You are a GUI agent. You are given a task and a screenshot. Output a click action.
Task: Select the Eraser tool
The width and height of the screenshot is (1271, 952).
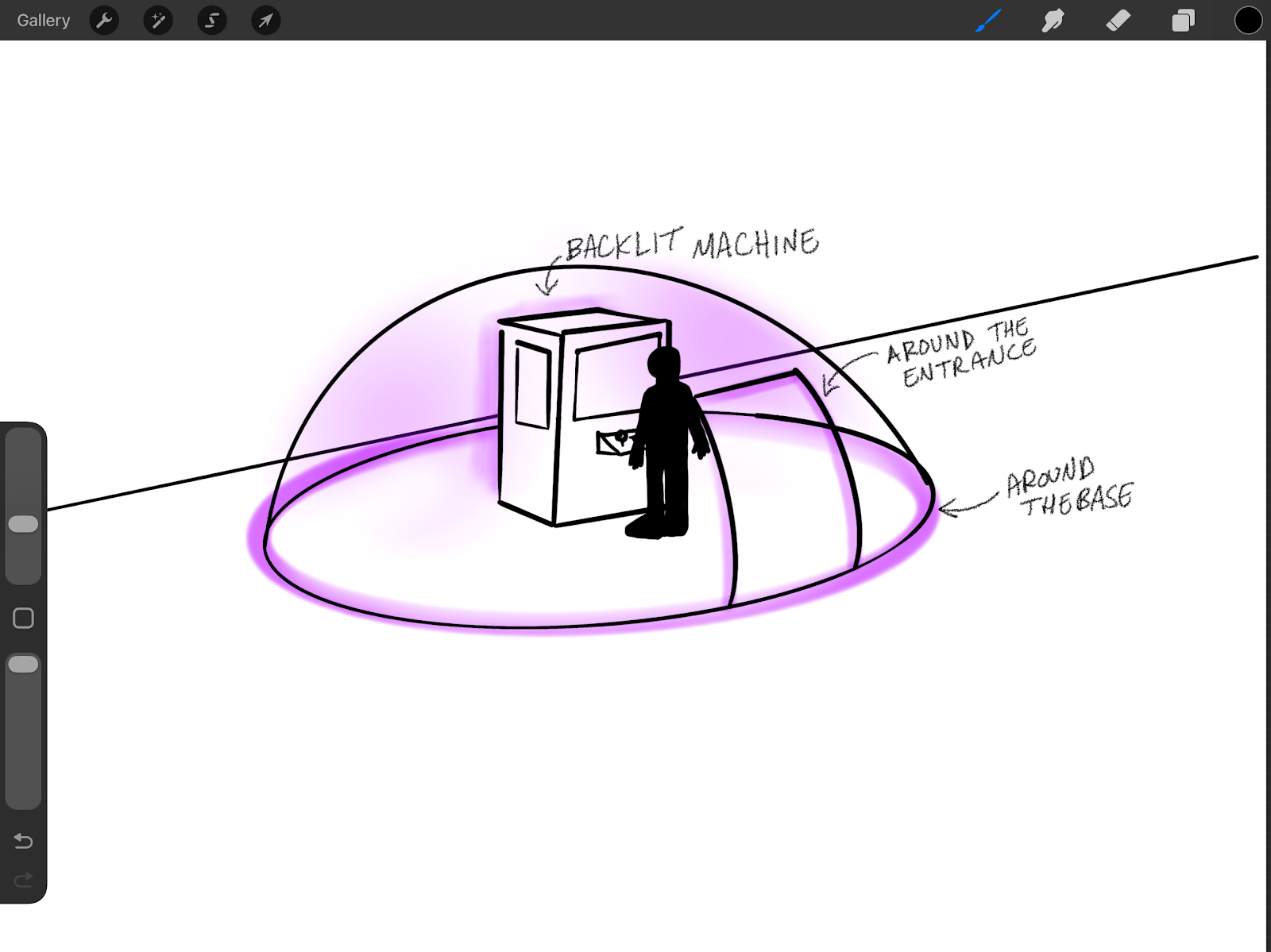click(1118, 21)
